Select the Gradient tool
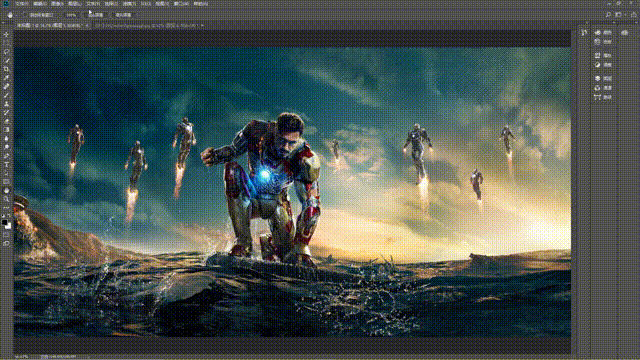Viewport: 640px width, 360px height. tap(6, 129)
